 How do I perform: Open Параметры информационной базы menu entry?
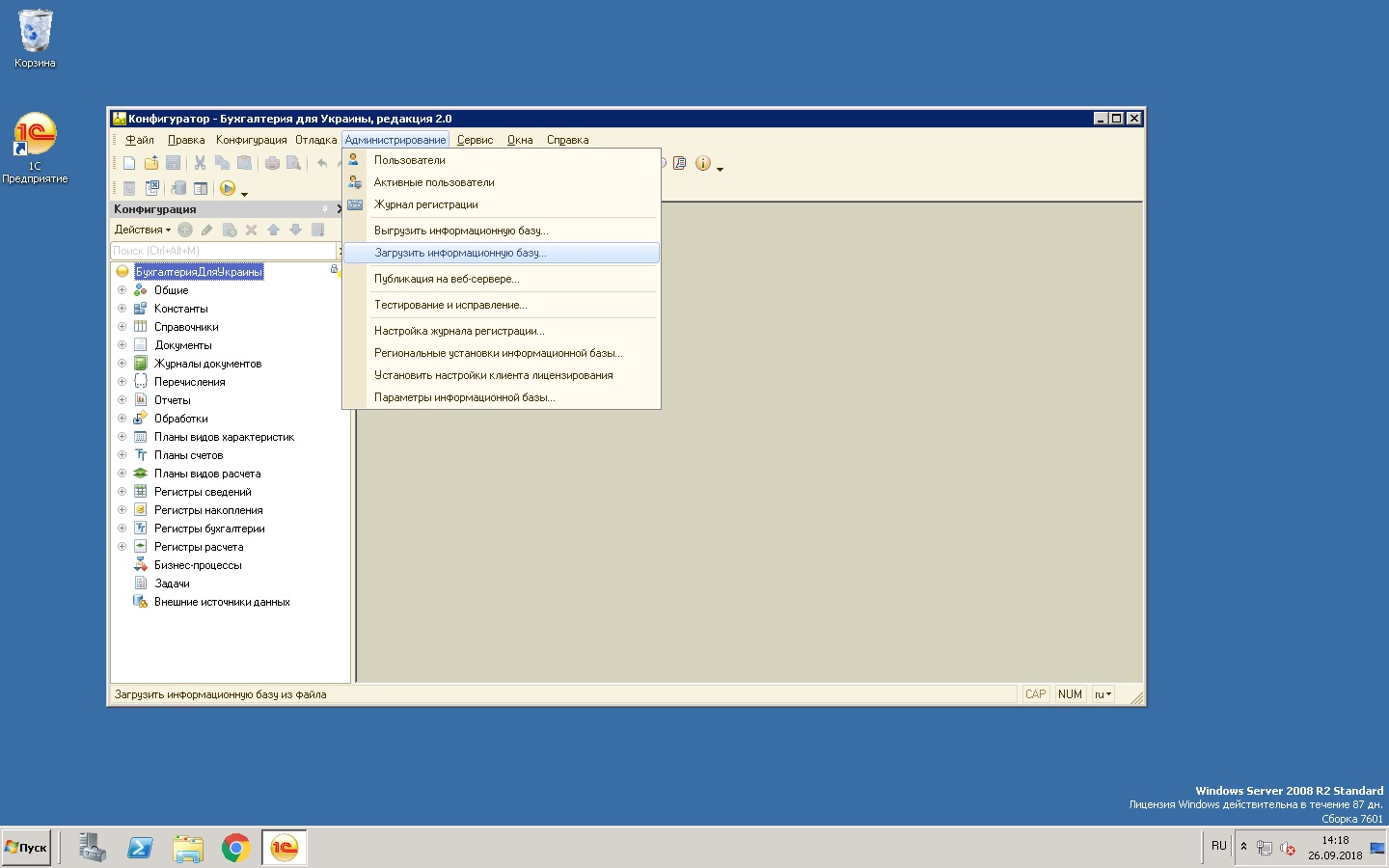(x=502, y=397)
